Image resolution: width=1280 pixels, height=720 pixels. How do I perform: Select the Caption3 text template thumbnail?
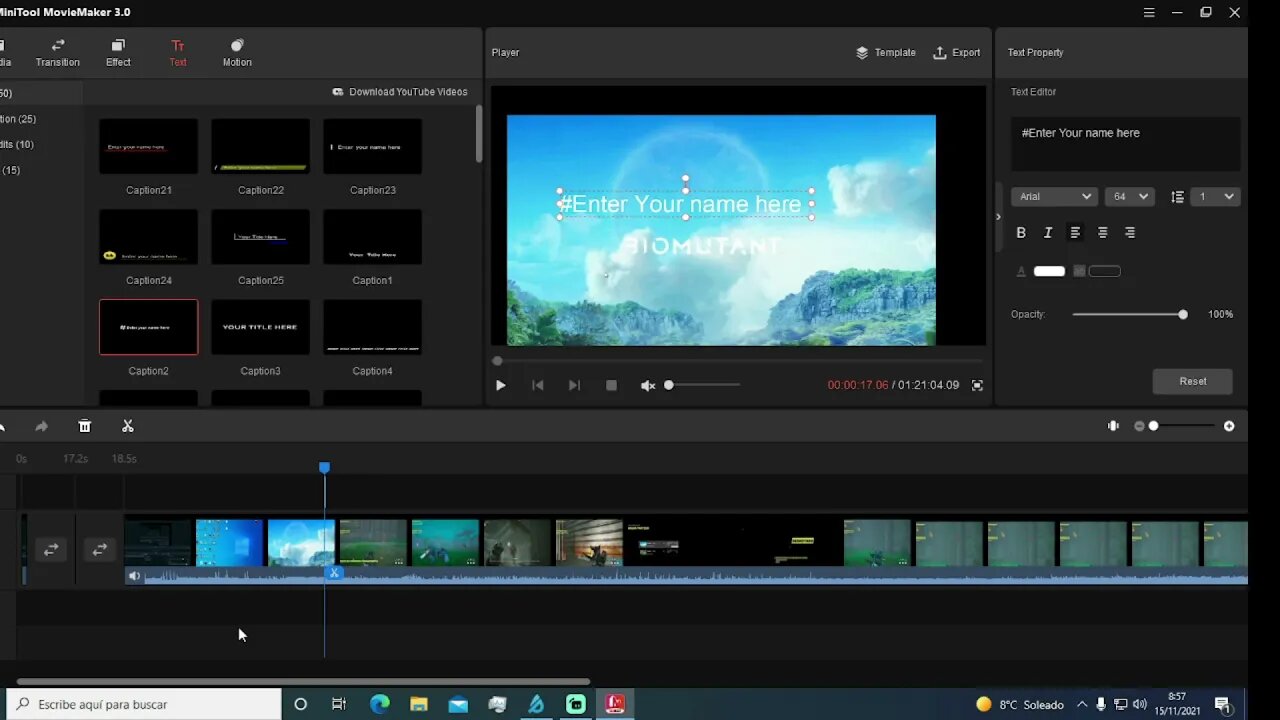(x=260, y=327)
